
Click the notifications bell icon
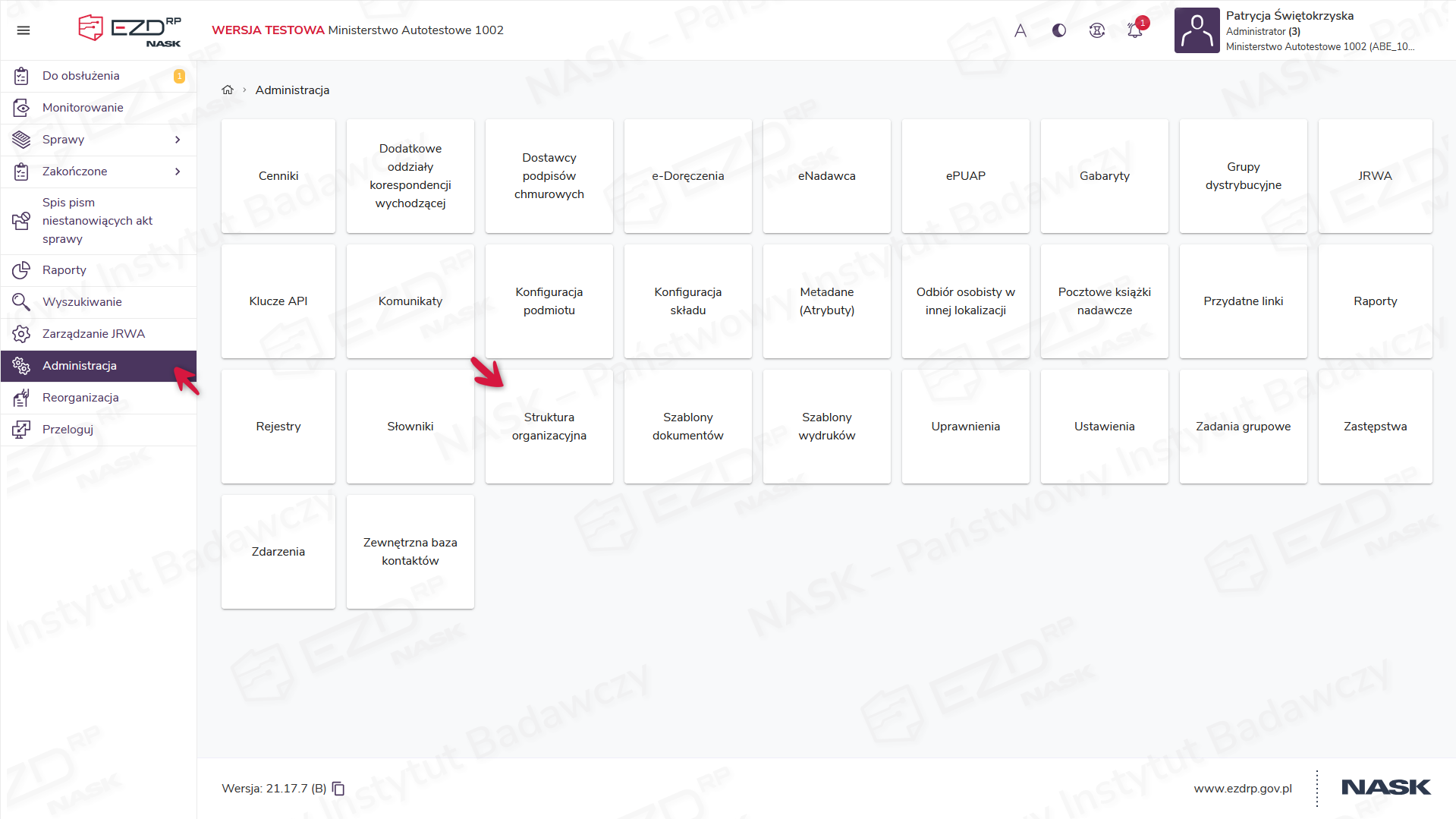coord(1135,30)
